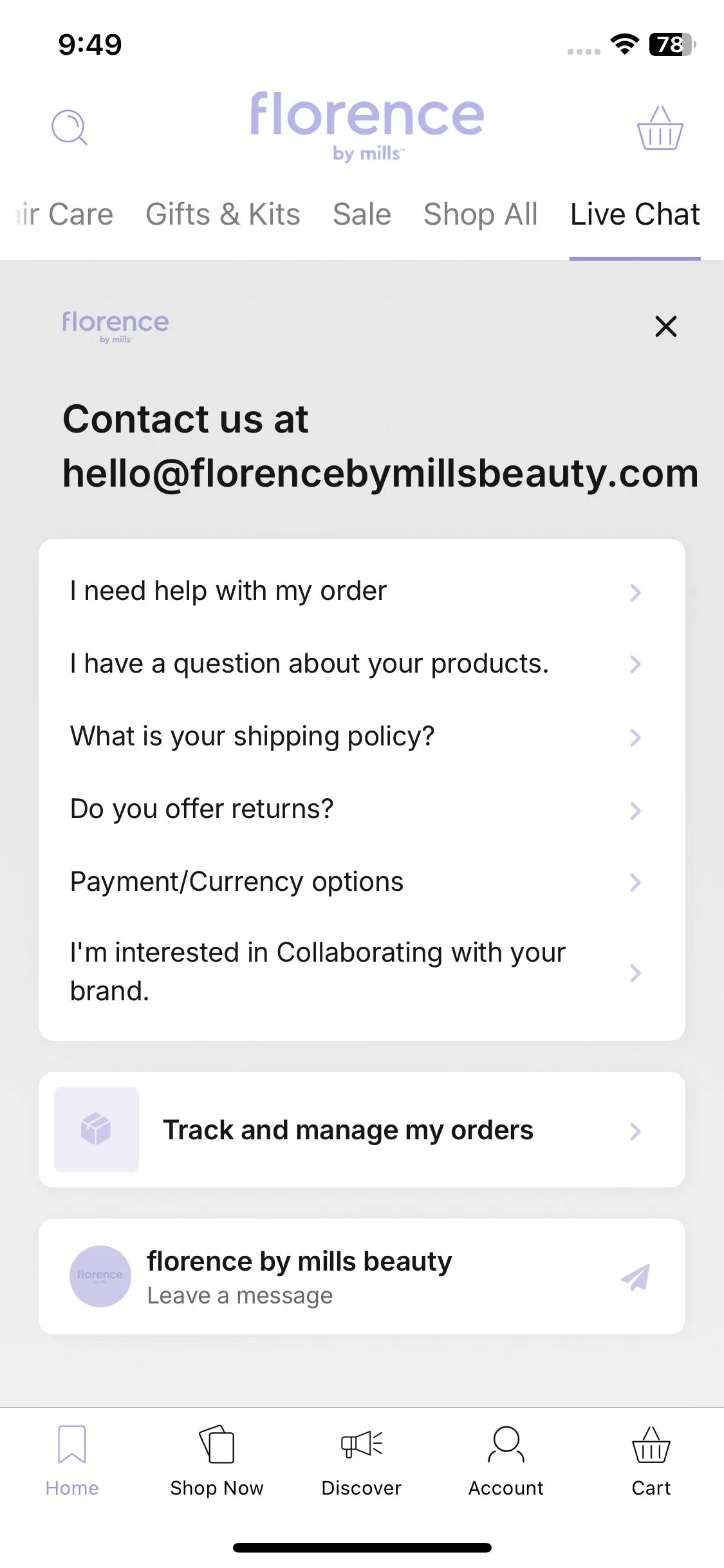Open the Shop Now bag icon

point(217,1444)
